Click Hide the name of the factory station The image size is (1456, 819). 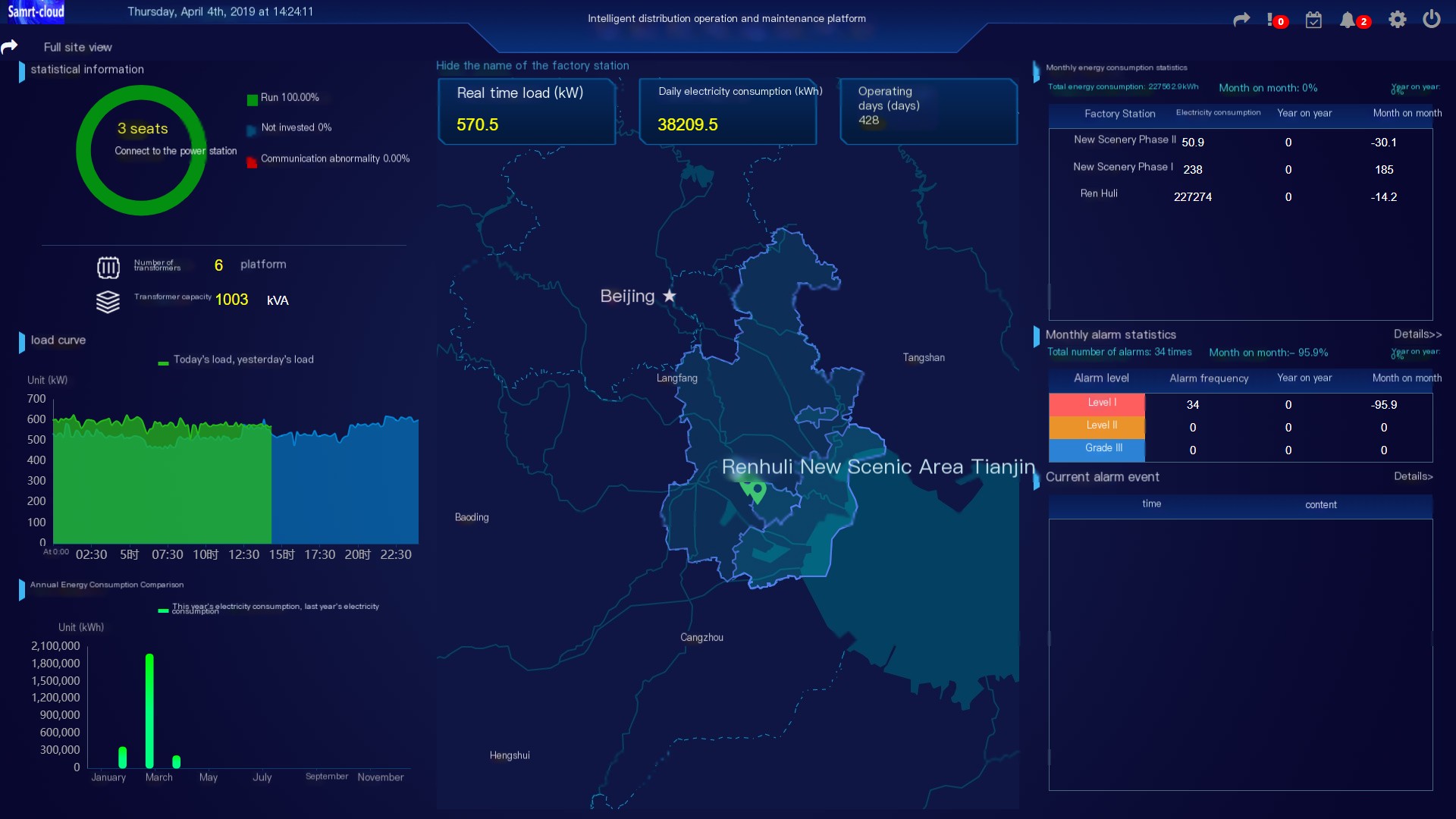point(532,66)
